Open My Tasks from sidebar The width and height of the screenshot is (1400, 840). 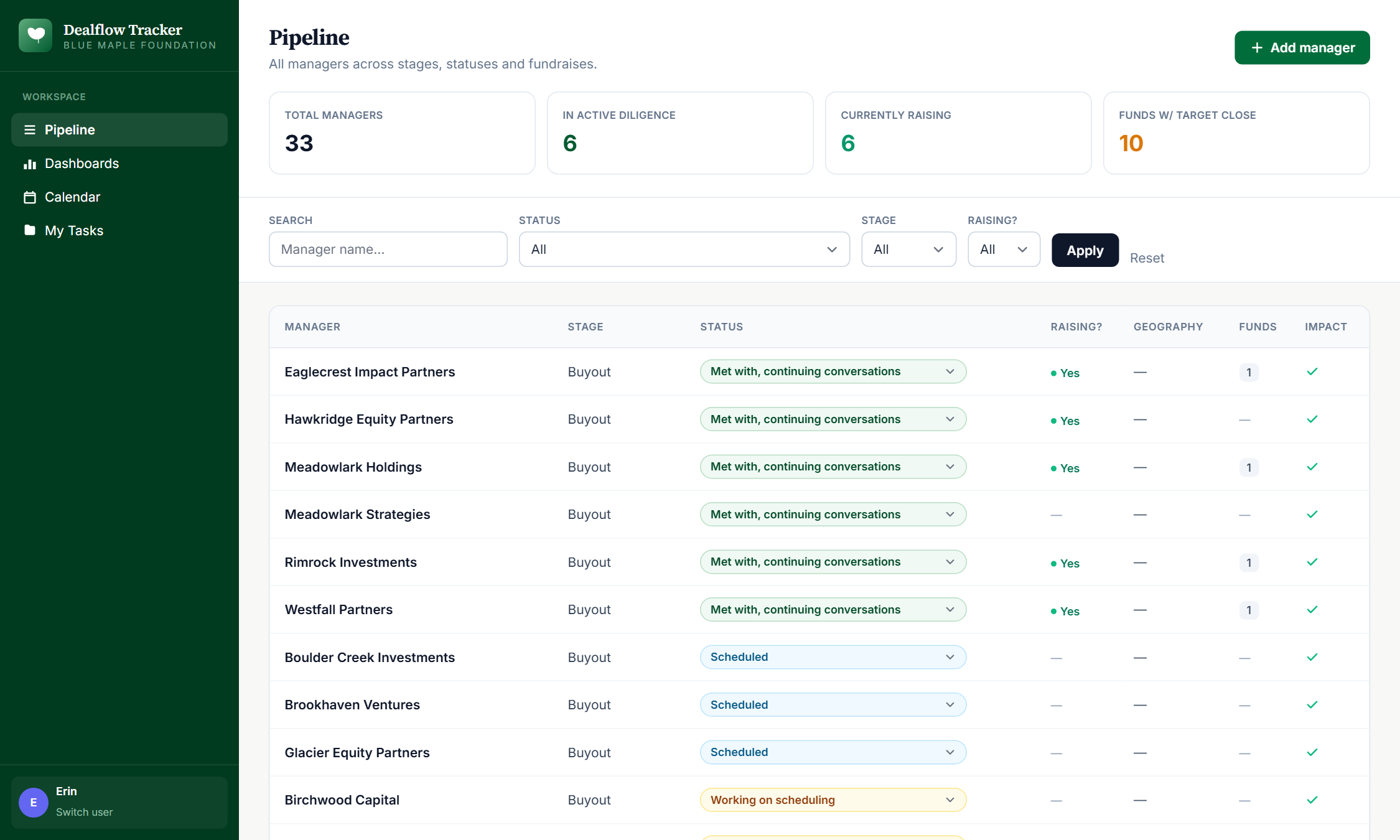pos(119,231)
